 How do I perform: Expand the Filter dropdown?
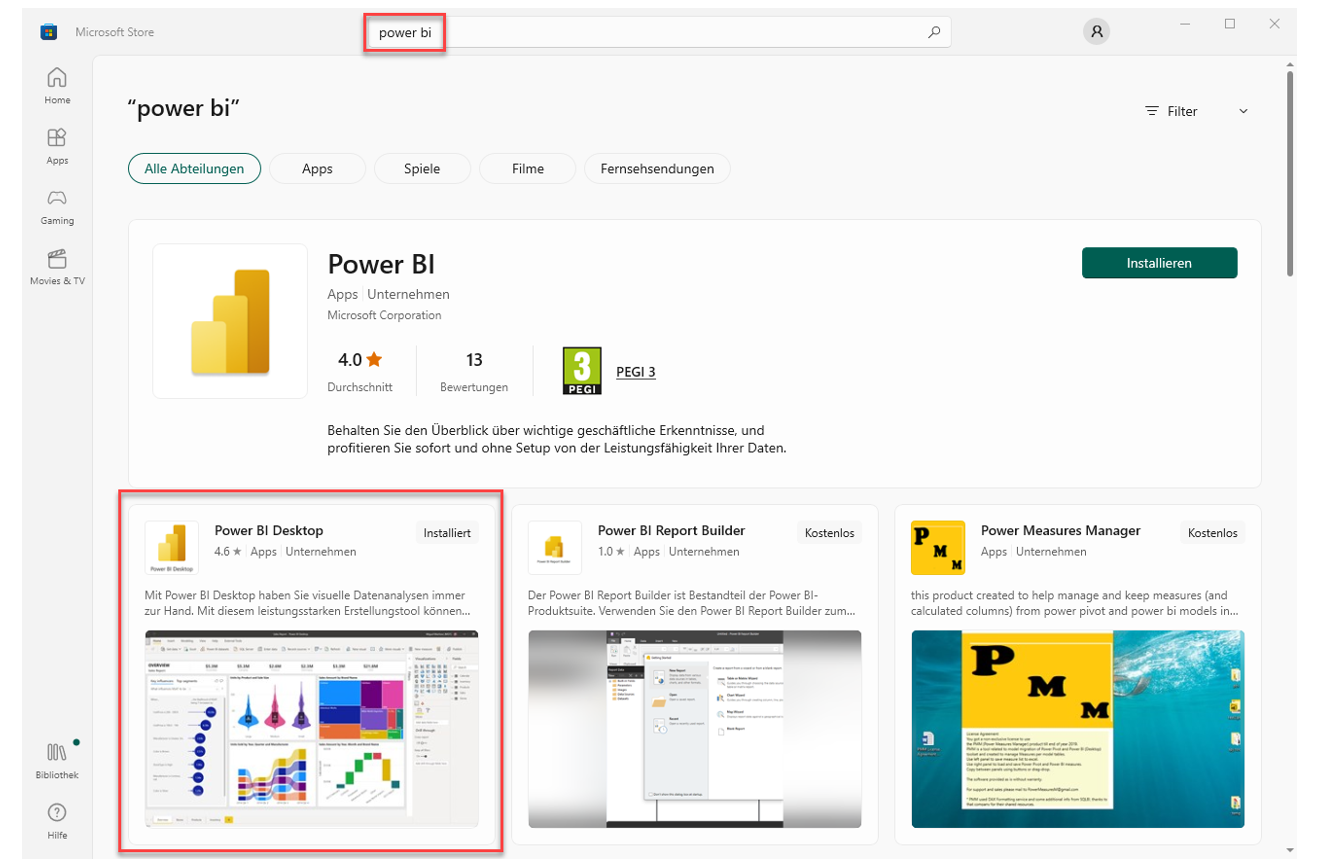(1197, 111)
